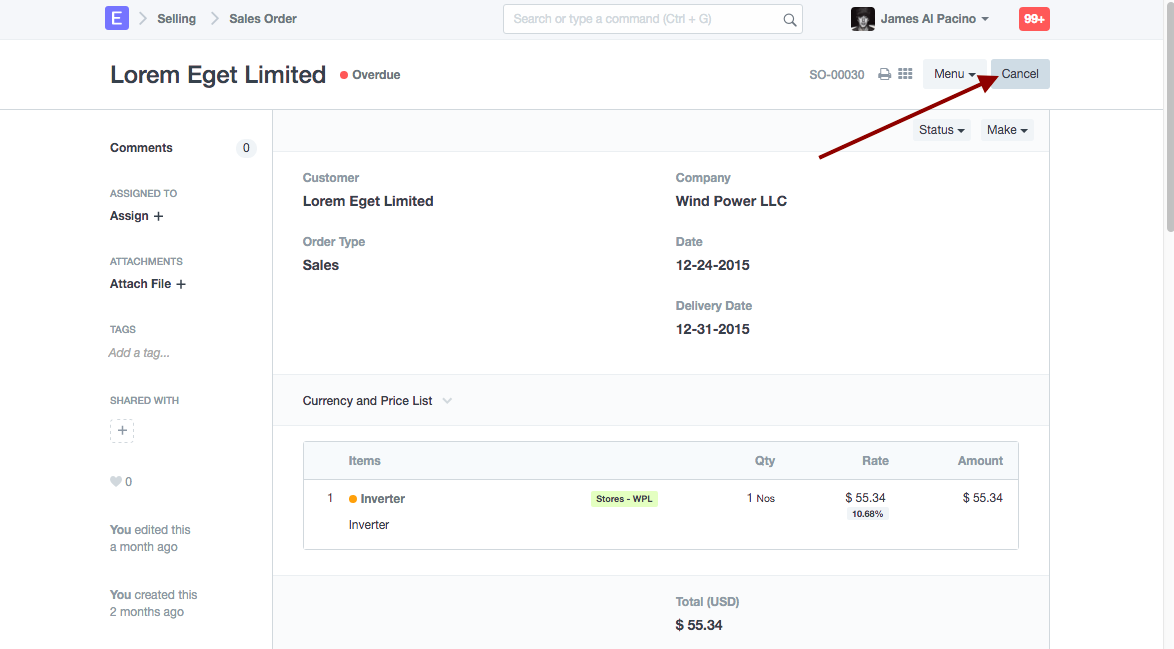Click the grid view icon beside print

tap(905, 74)
